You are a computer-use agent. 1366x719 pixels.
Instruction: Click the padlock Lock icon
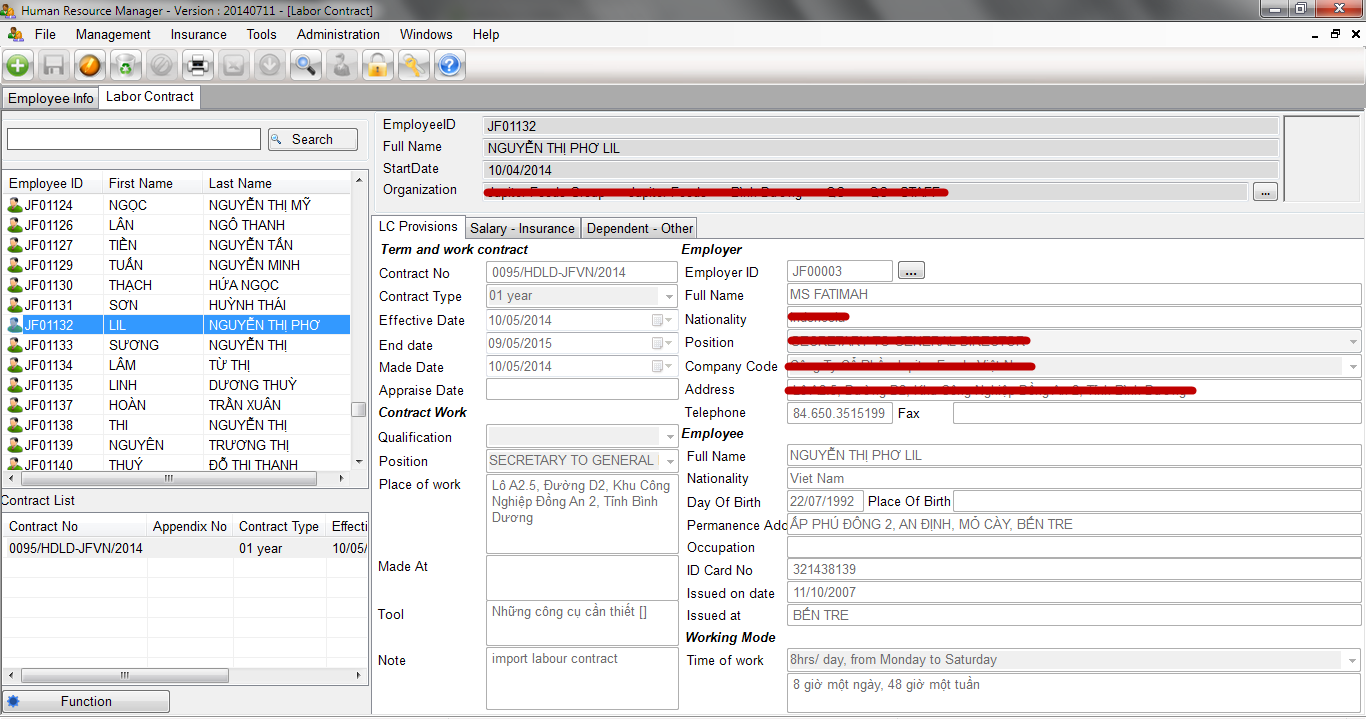tap(377, 66)
